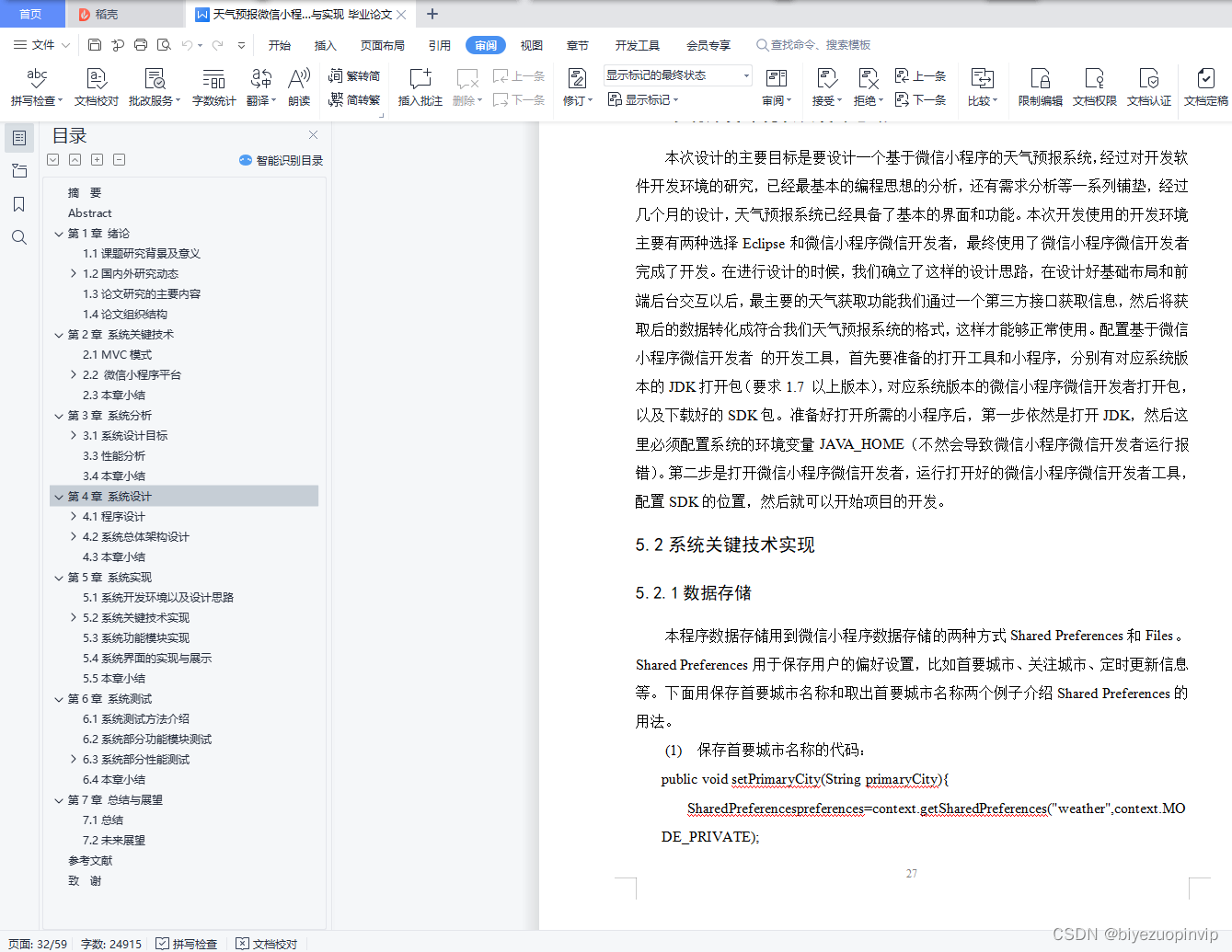Click the plus icon in 目录 panel toolbar
Image resolution: width=1232 pixels, height=952 pixels.
pyautogui.click(x=97, y=160)
